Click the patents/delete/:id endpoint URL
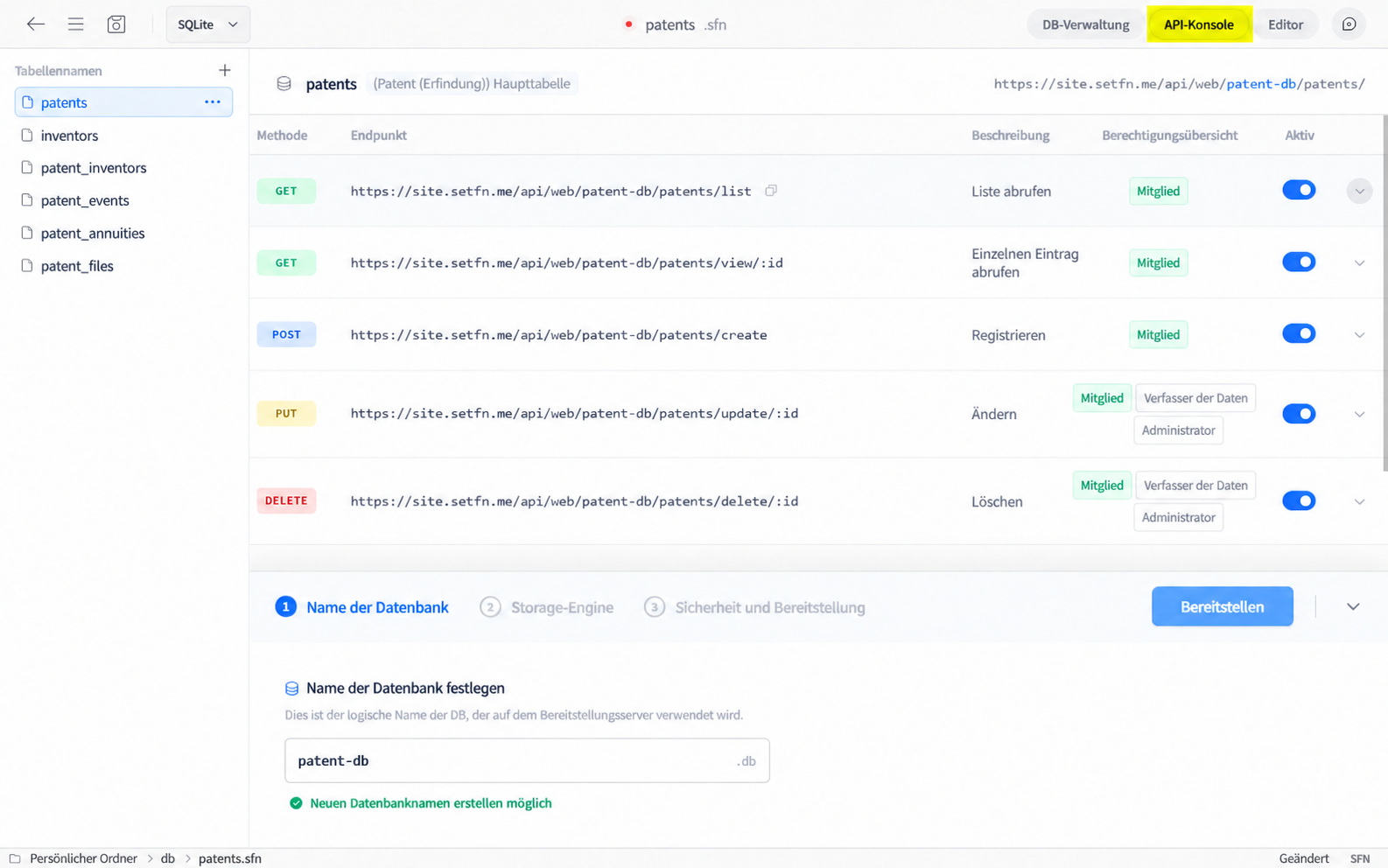1388x868 pixels. pos(574,501)
